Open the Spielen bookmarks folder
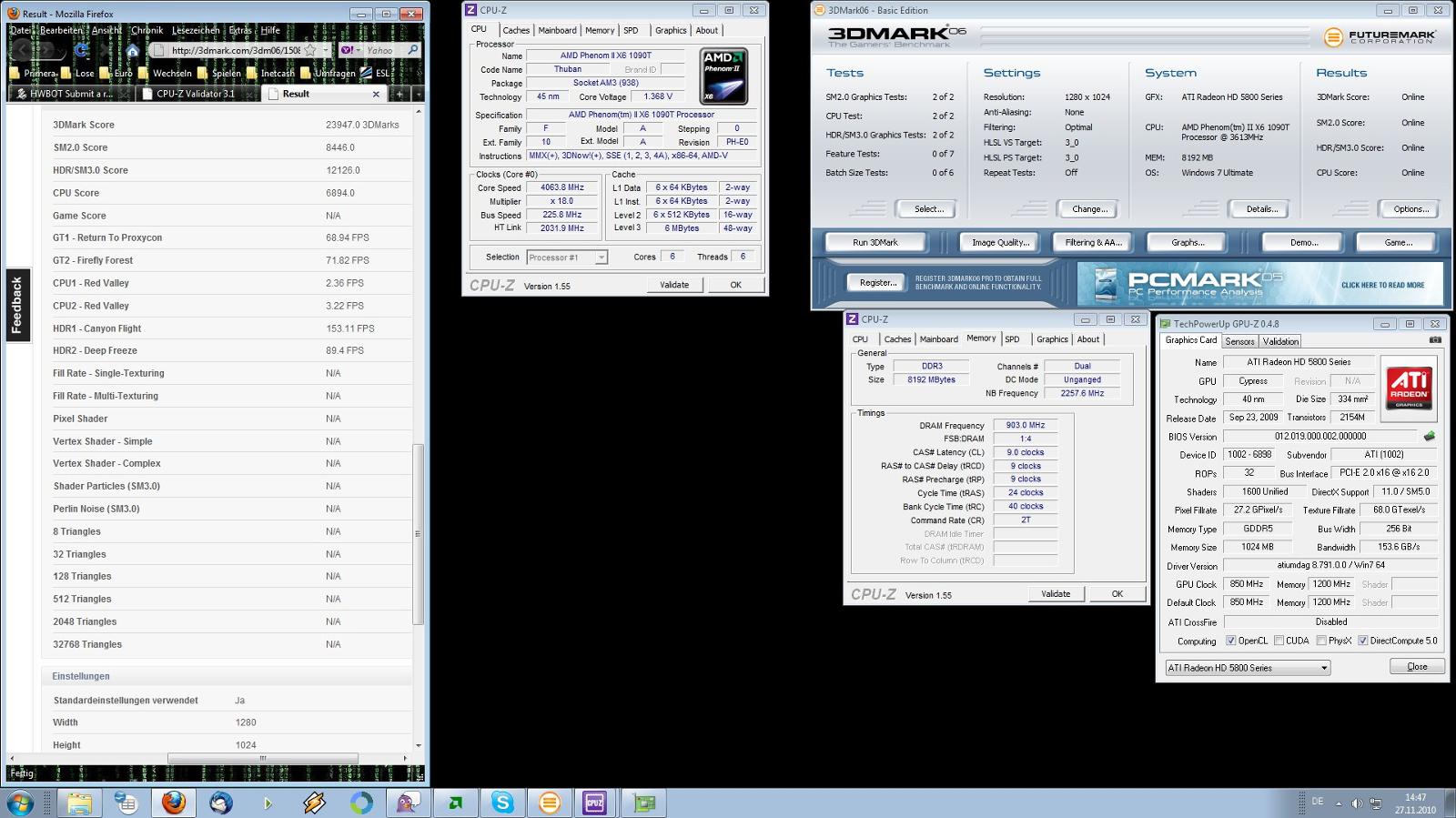This screenshot has height=818, width=1456. click(x=218, y=73)
